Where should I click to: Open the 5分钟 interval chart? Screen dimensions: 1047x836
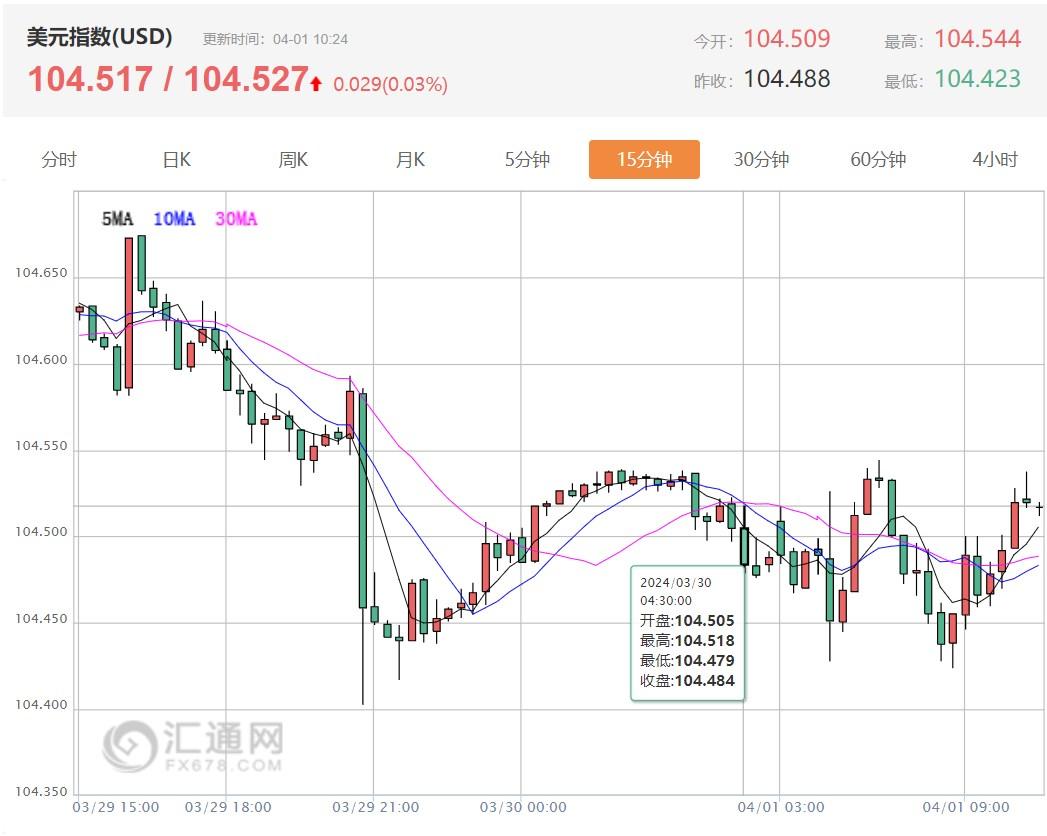[x=527, y=158]
